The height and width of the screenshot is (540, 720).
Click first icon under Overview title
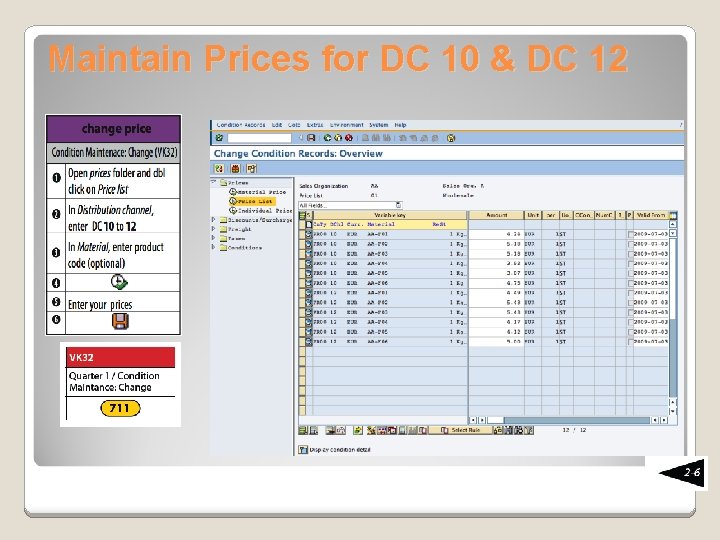pos(219,169)
